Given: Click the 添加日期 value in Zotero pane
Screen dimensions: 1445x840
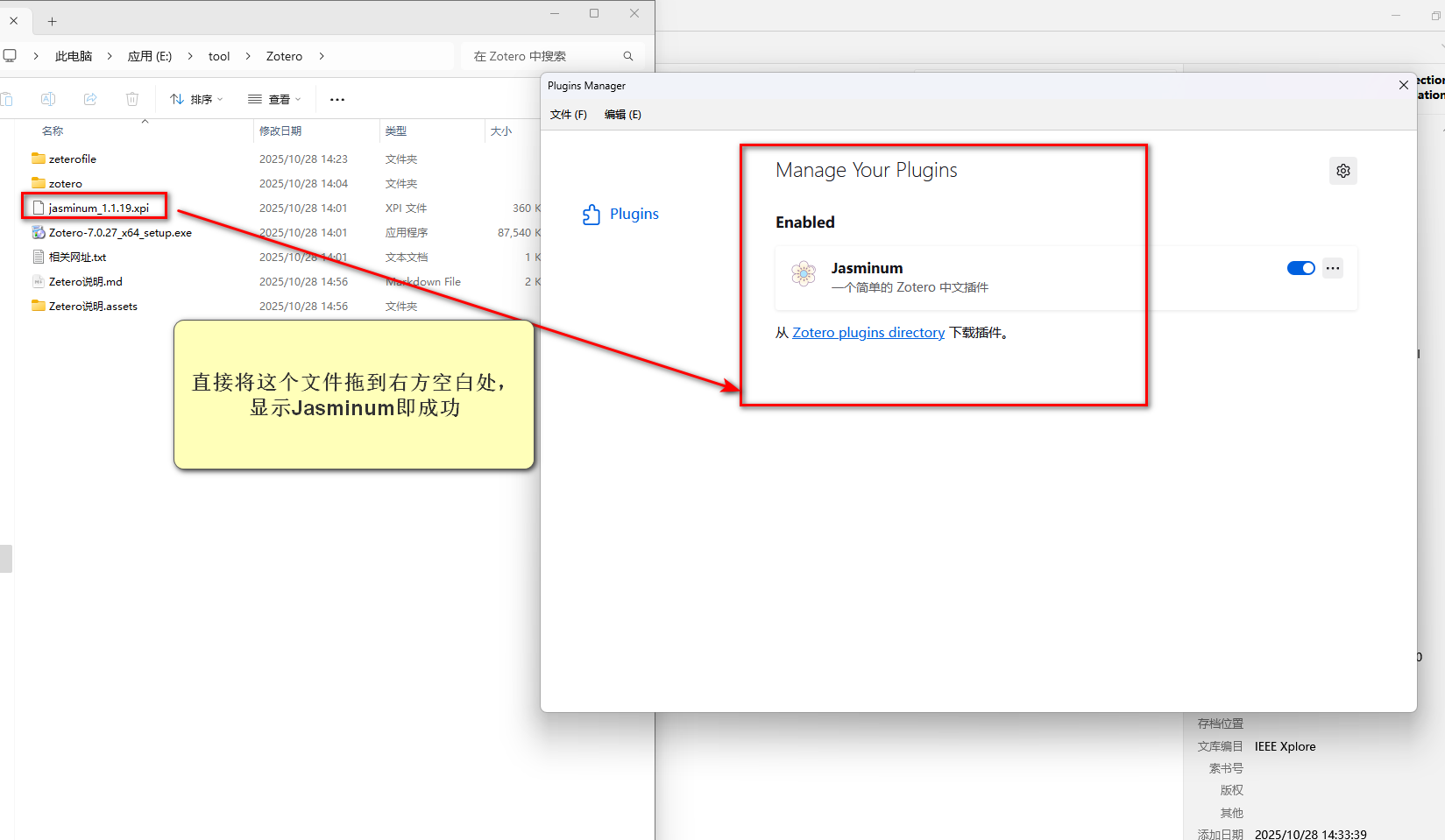Looking at the screenshot, I should pos(1311,835).
